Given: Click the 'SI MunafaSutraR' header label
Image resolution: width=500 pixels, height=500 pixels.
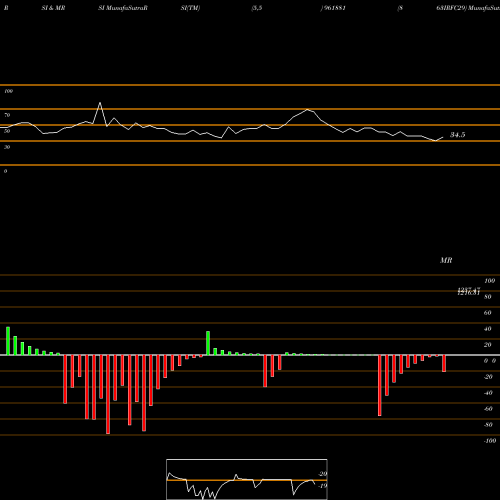Looking at the screenshot, I should 123,8.
